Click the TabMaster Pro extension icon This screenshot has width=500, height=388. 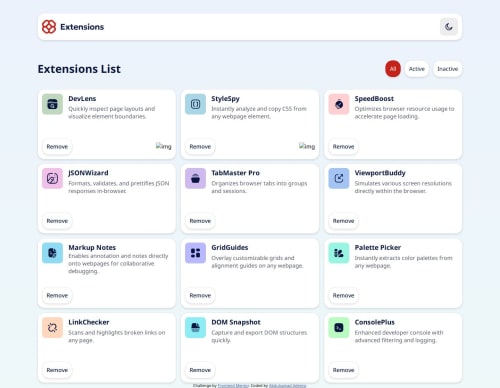[195, 179]
